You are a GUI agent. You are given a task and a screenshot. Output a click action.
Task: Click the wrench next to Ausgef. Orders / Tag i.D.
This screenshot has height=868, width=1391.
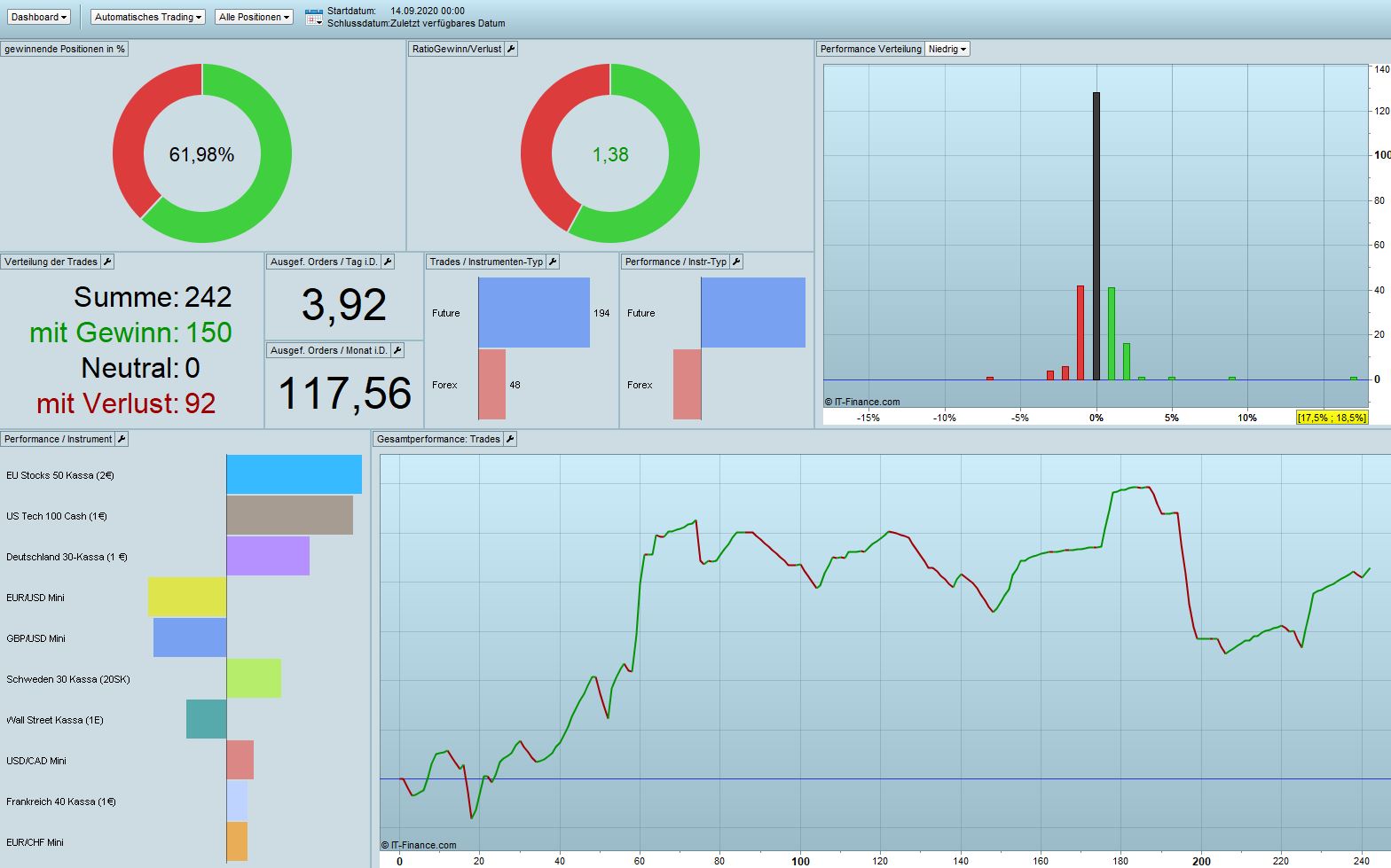click(388, 262)
